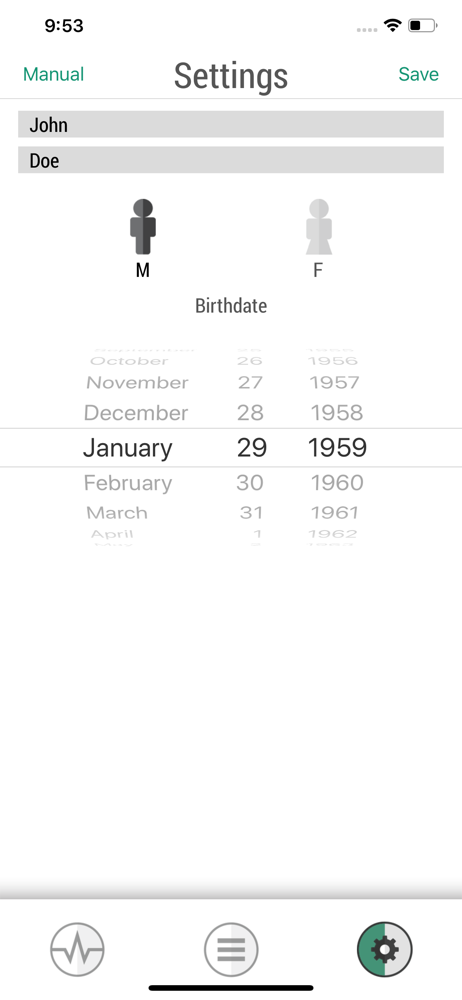462x1000 pixels.
Task: Select the female gender figure icon
Action: tap(318, 227)
